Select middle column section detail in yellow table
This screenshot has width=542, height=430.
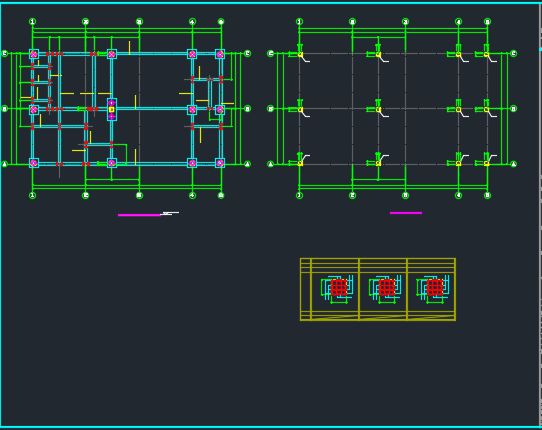(x=385, y=289)
